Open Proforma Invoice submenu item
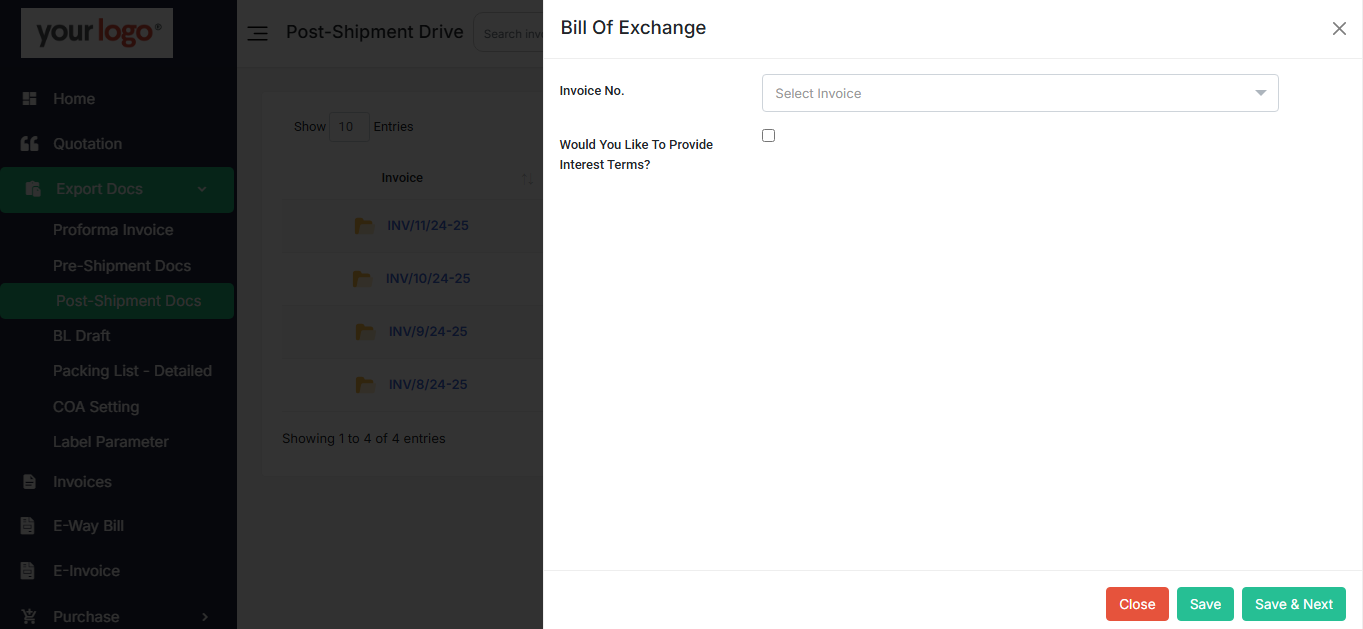The width and height of the screenshot is (1363, 629). (113, 230)
